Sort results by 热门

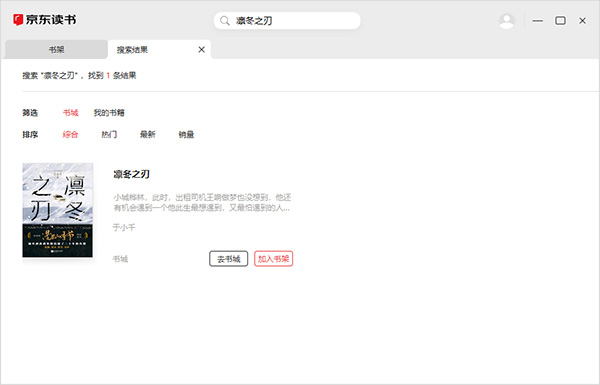(x=109, y=134)
